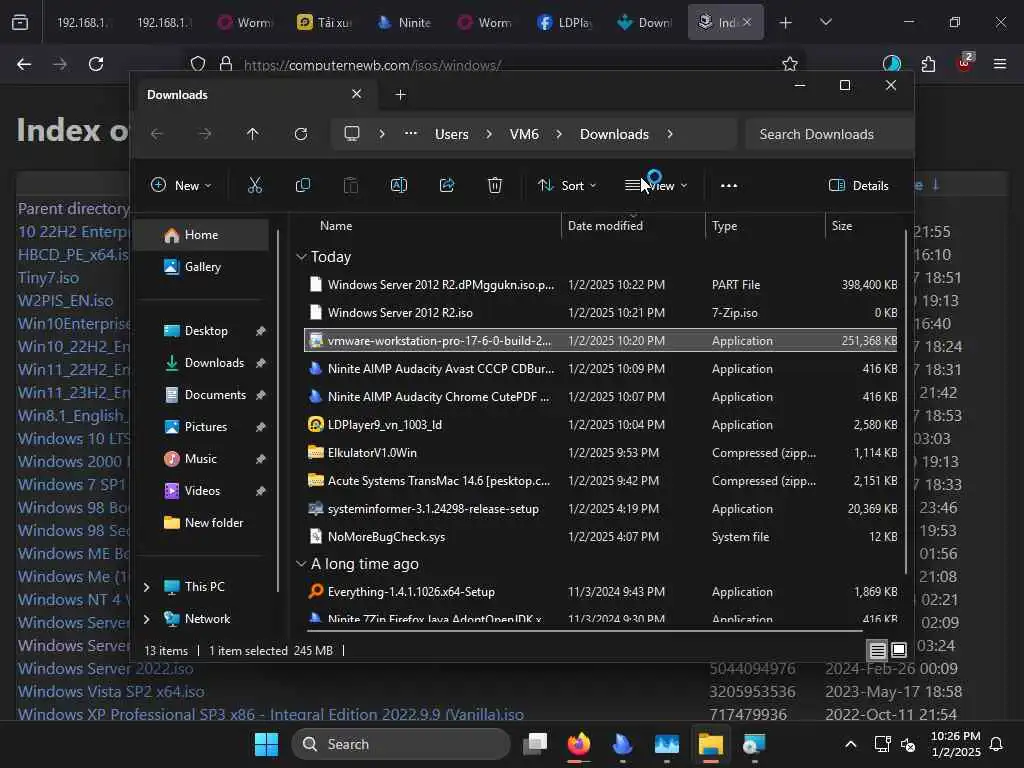Open the View dropdown in Explorer
1024x768 pixels.
click(656, 185)
